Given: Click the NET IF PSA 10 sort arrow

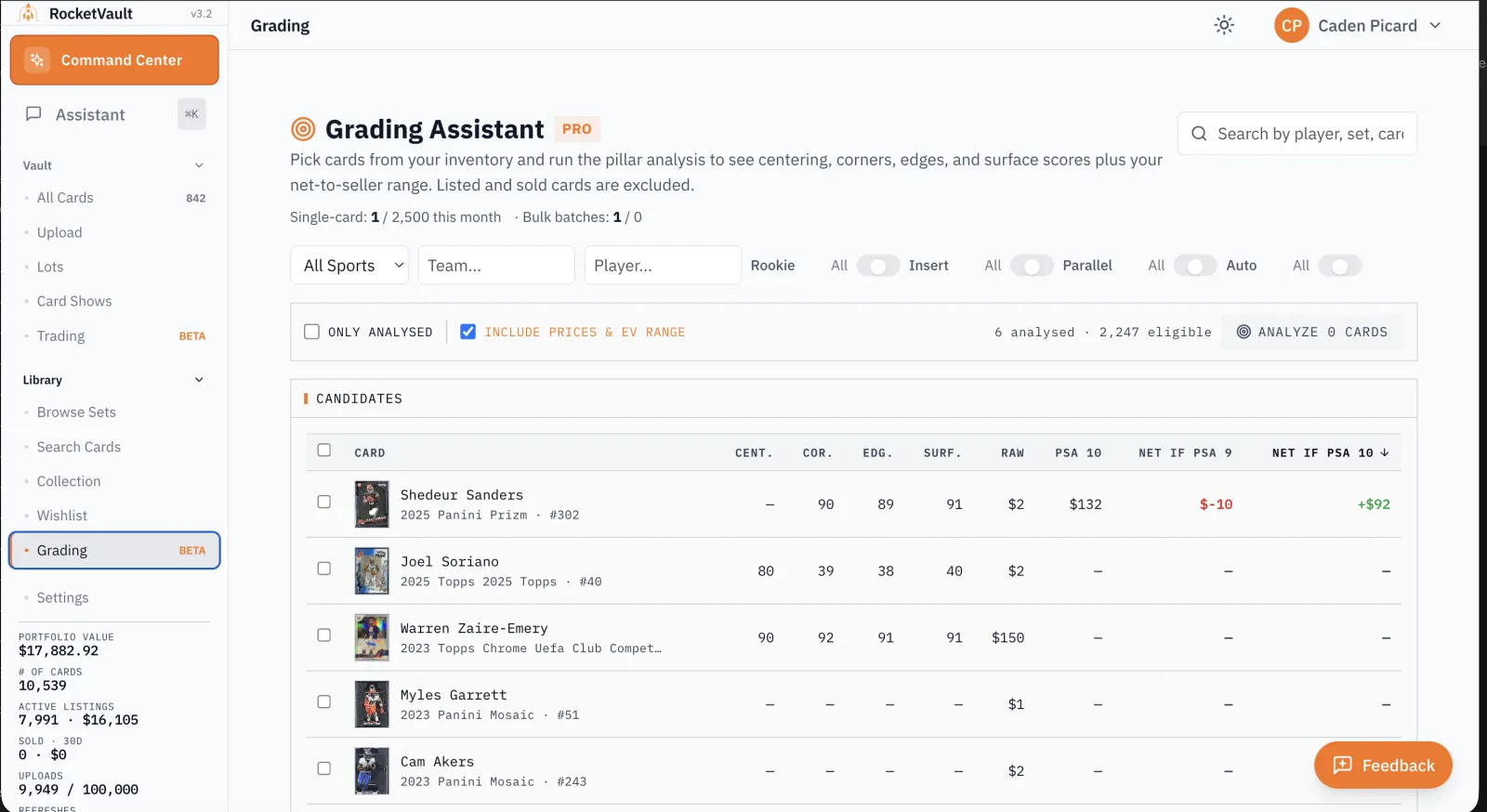Looking at the screenshot, I should point(1385,452).
